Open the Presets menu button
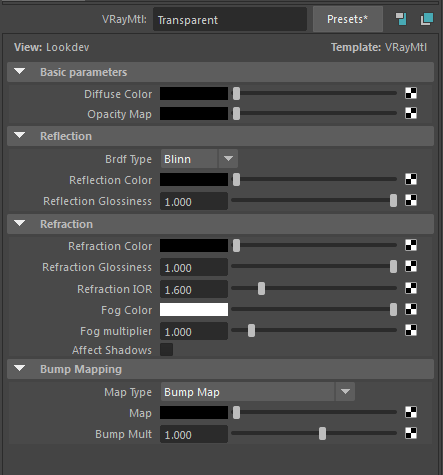The height and width of the screenshot is (475, 443). coord(347,19)
